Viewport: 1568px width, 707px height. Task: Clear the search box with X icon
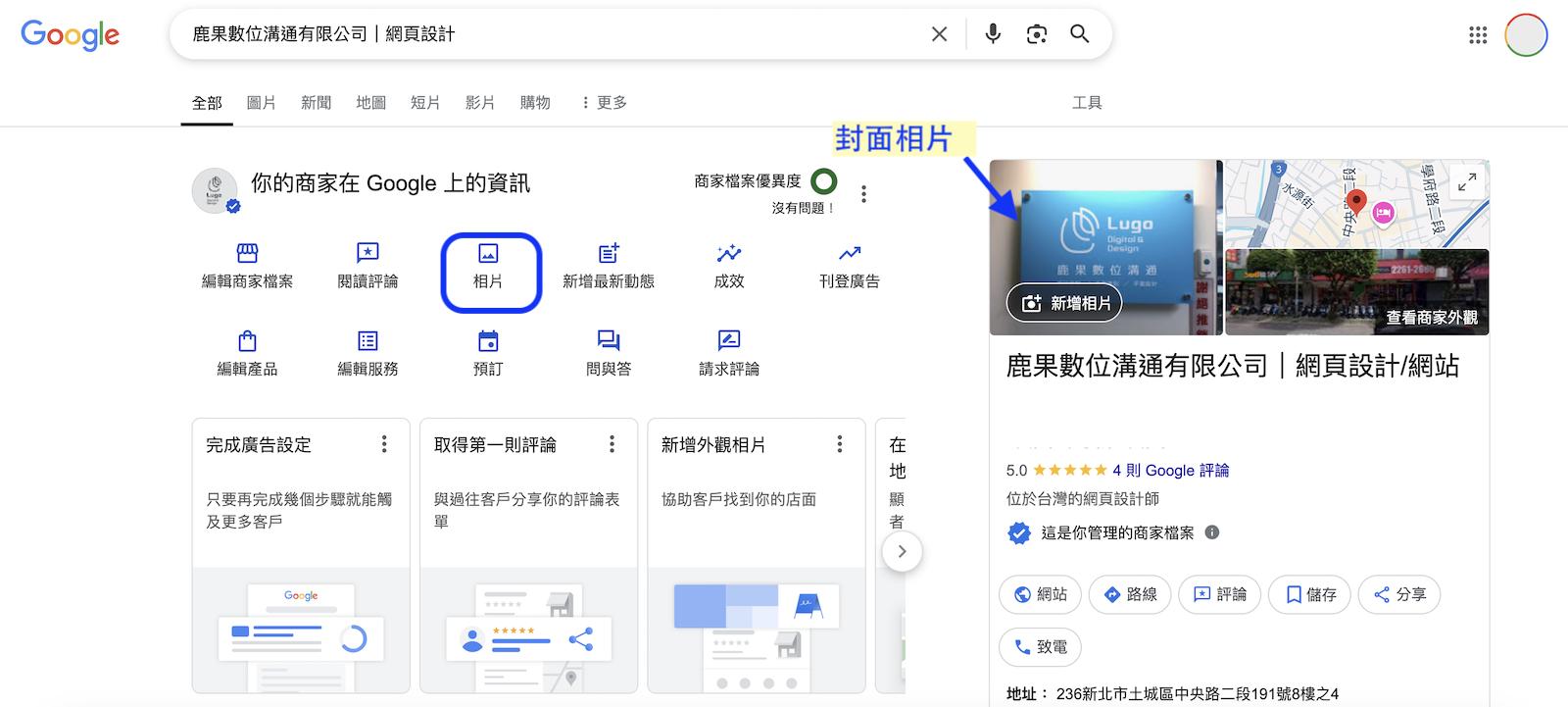[x=939, y=34]
